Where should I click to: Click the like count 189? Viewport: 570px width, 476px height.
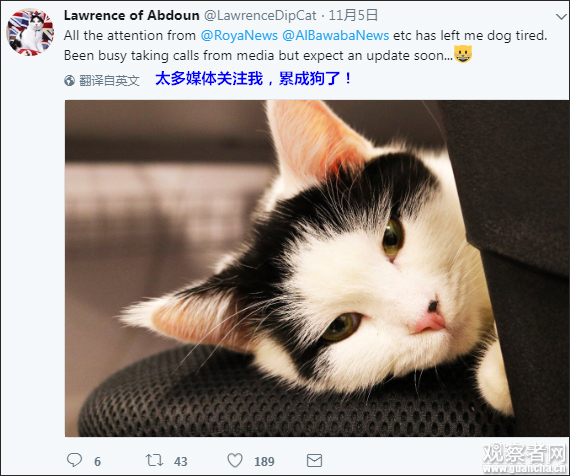(x=264, y=461)
